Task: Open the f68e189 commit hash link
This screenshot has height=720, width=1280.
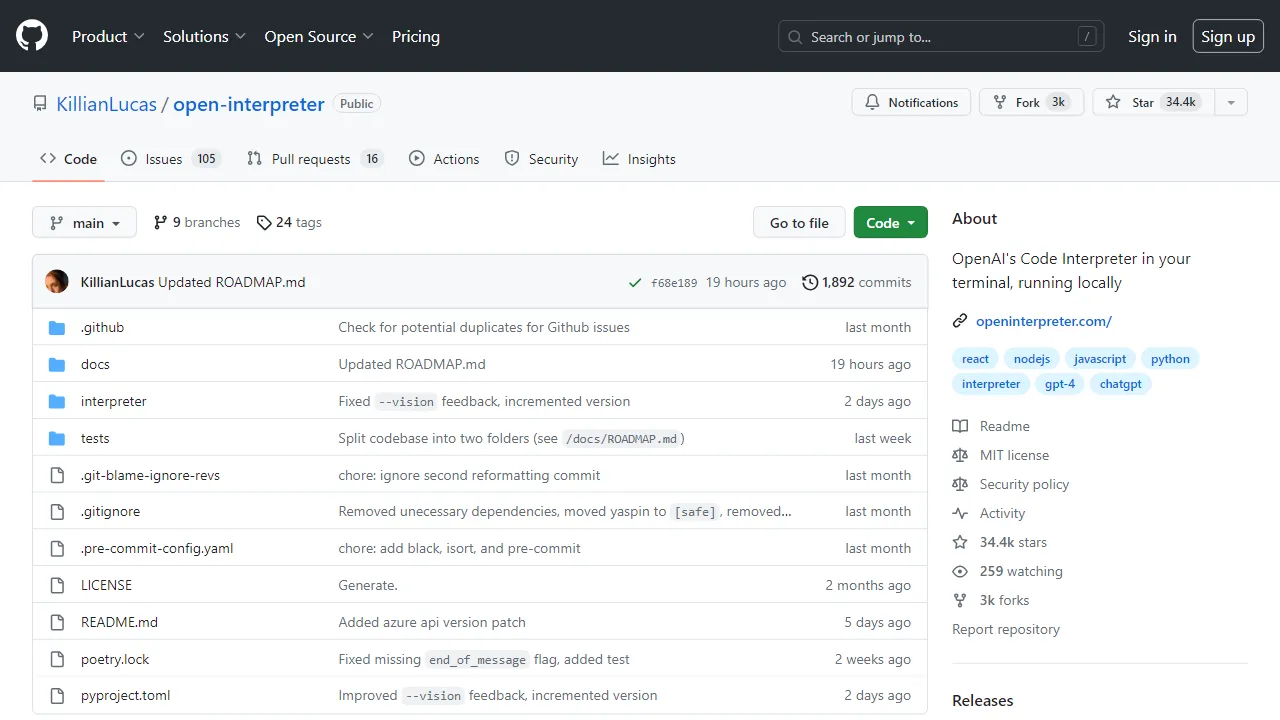Action: 674,283
